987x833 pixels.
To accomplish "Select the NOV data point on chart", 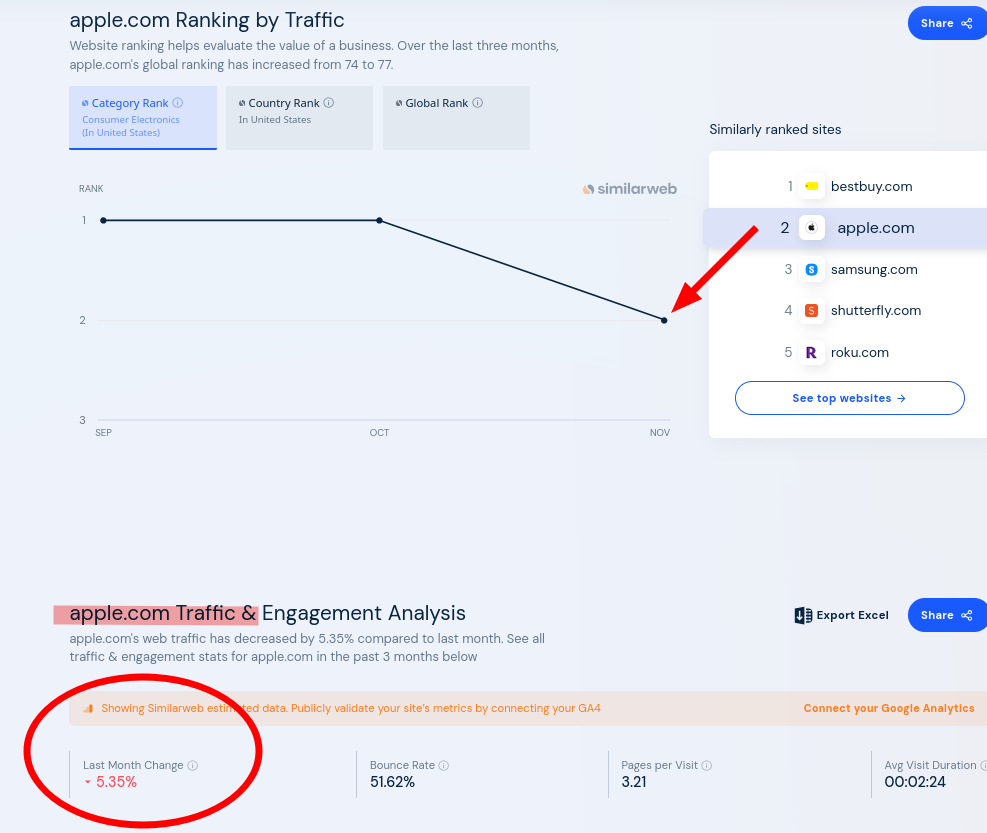I will pos(664,320).
